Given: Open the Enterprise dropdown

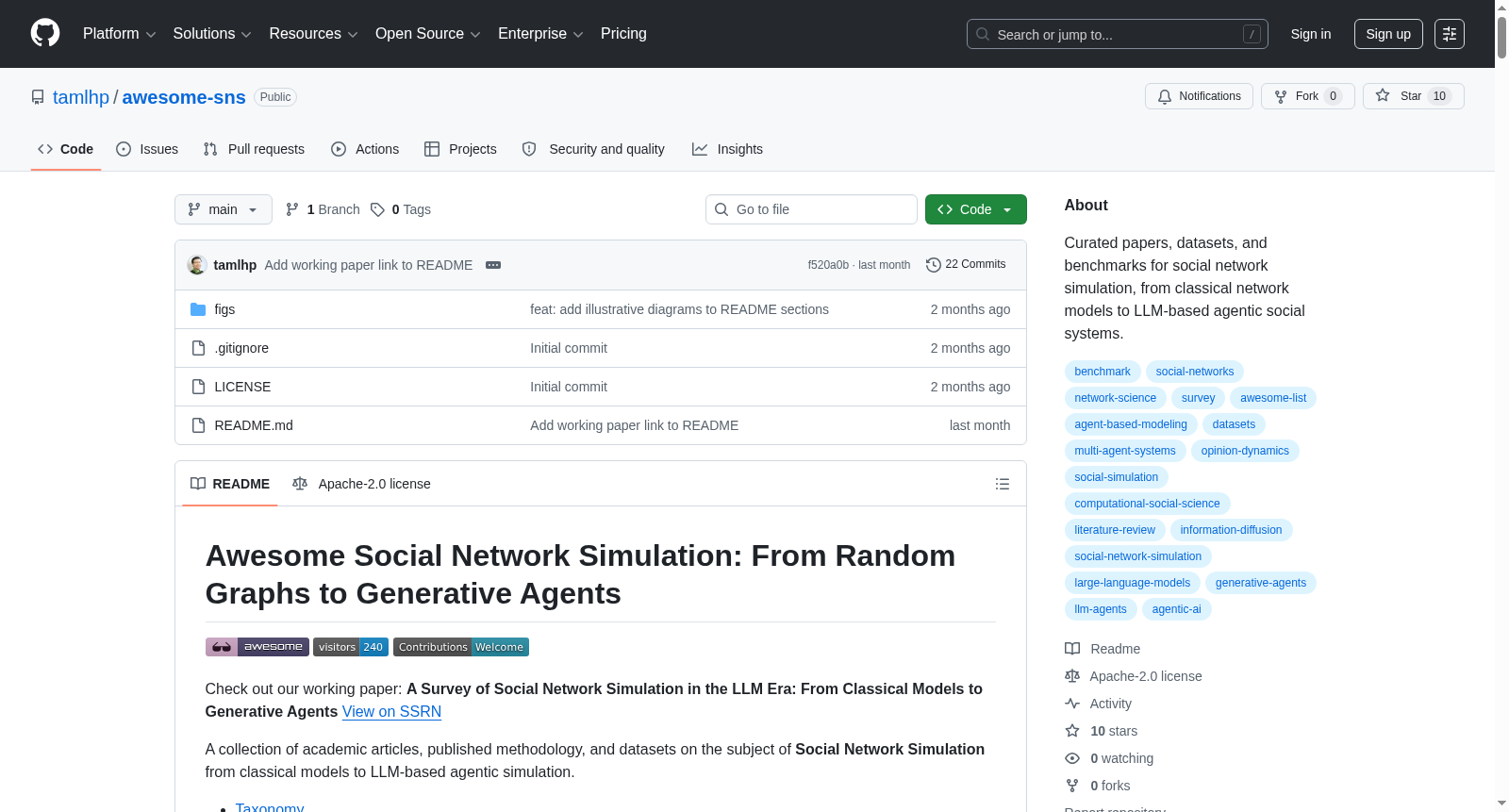Looking at the screenshot, I should click(x=540, y=34).
